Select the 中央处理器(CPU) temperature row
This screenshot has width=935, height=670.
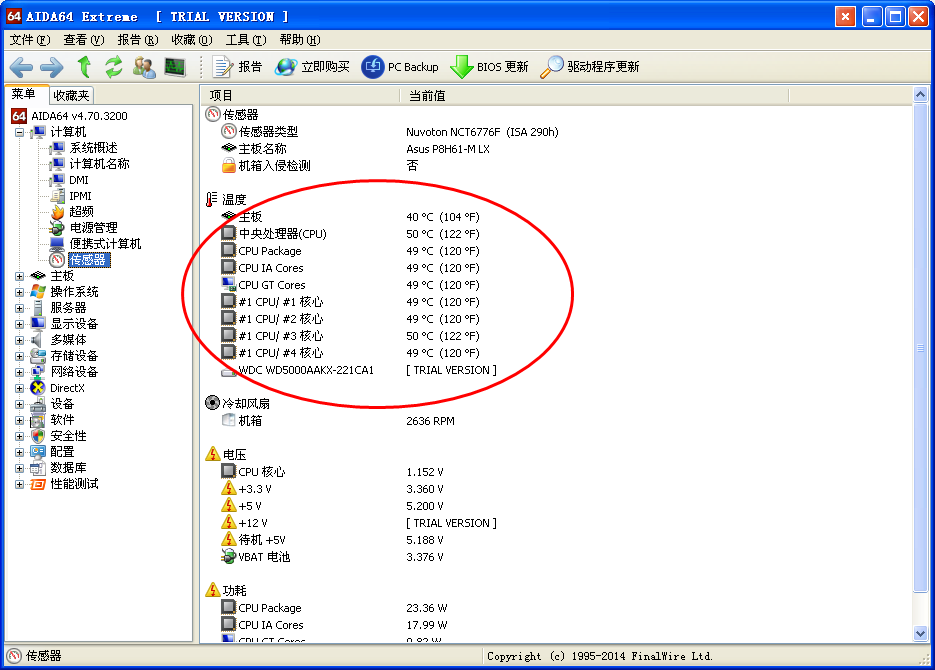[556, 234]
